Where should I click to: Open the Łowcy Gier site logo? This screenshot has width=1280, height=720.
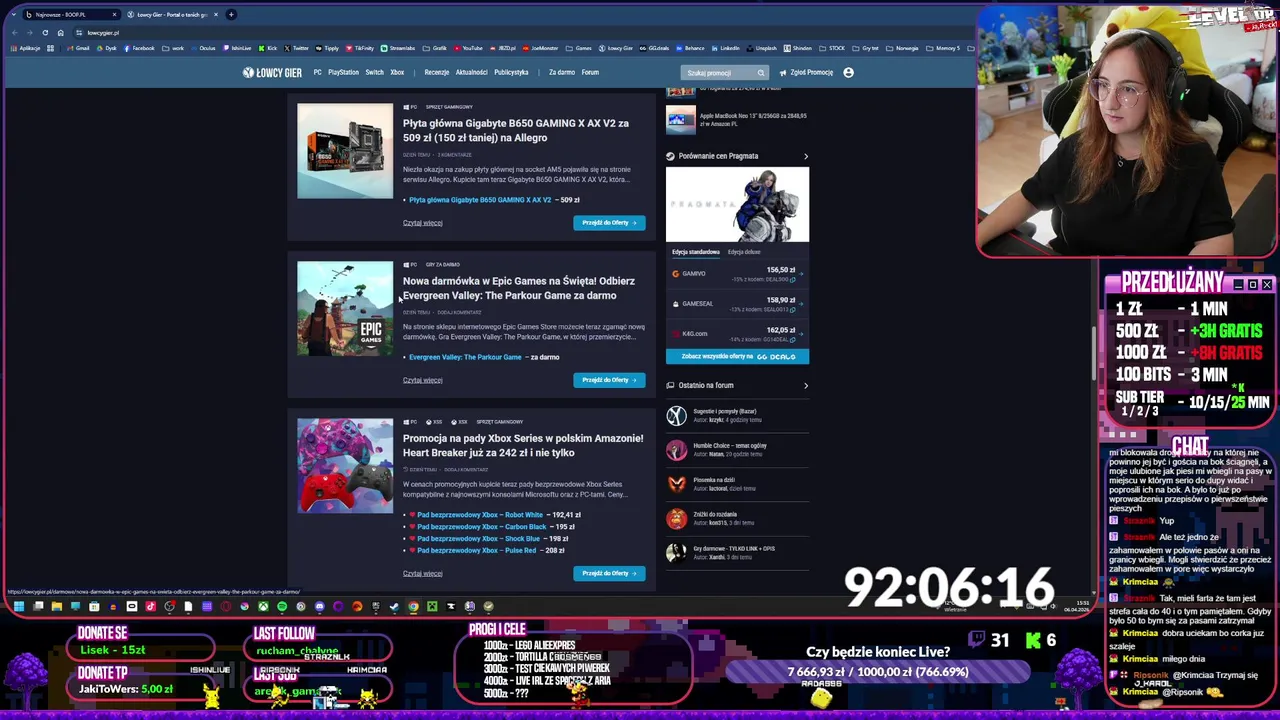click(272, 72)
